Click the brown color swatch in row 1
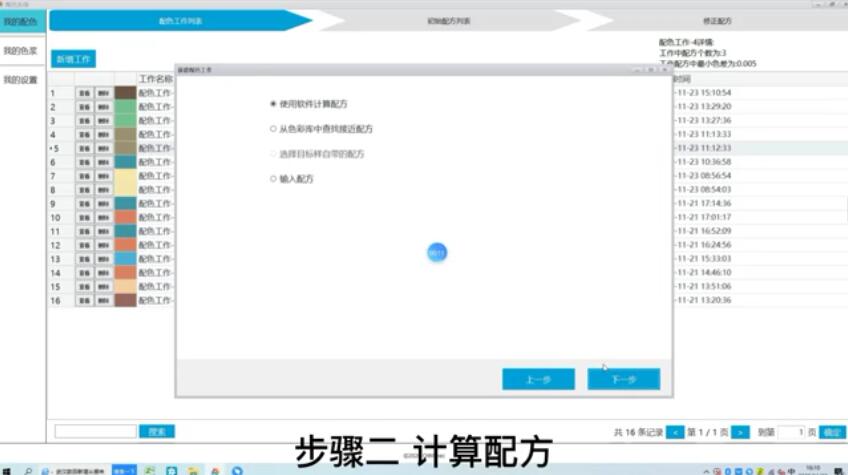The image size is (848, 475). (x=125, y=93)
